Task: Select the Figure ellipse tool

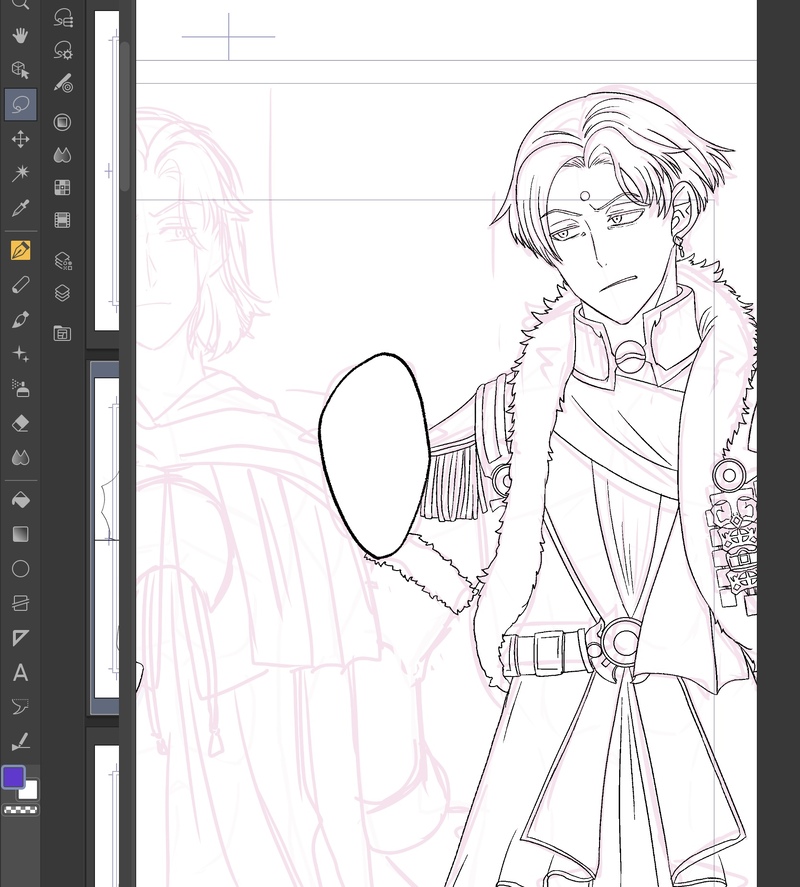Action: pos(20,569)
